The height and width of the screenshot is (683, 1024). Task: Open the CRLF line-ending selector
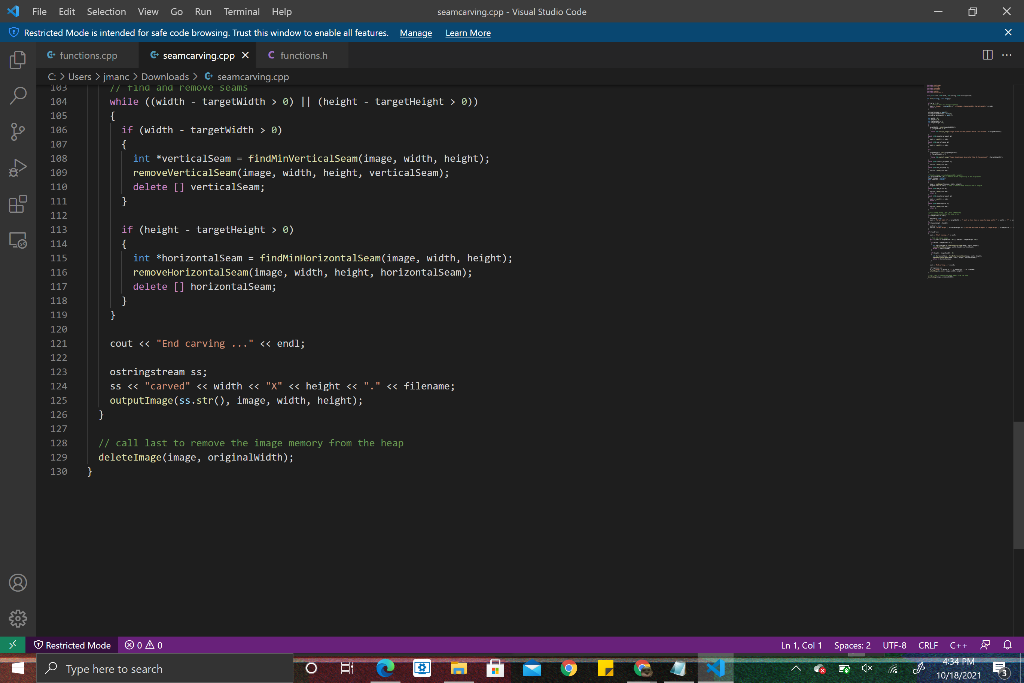tap(927, 645)
